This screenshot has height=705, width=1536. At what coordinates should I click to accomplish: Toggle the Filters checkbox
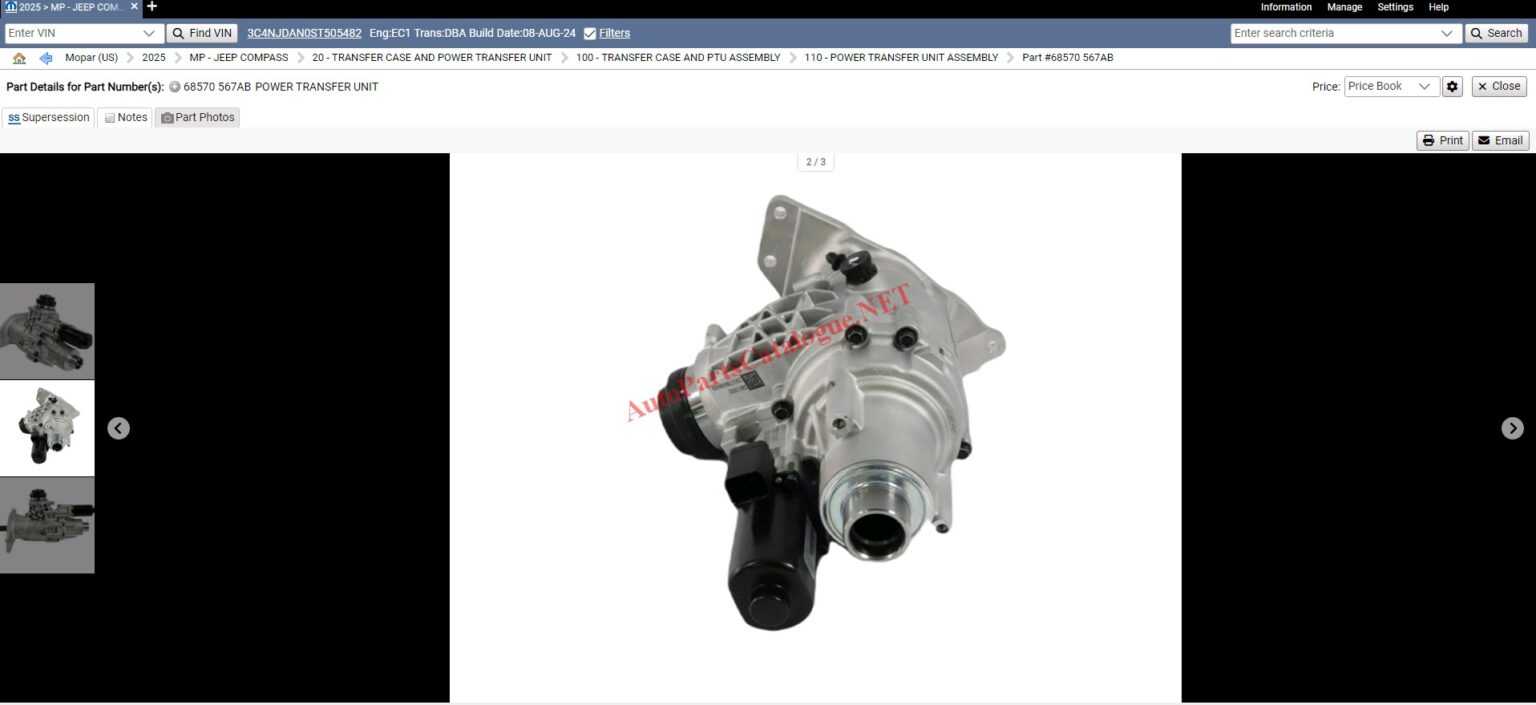click(x=590, y=33)
